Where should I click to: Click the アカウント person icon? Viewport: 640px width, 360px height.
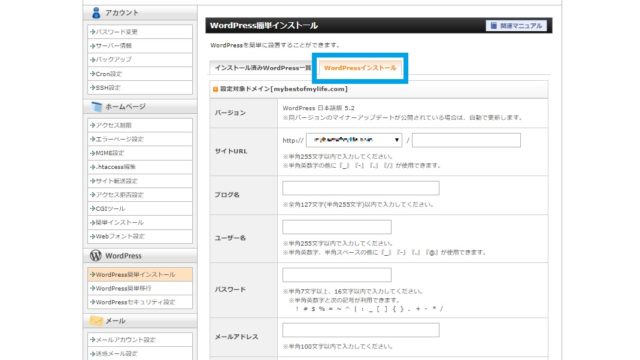tap(96, 13)
